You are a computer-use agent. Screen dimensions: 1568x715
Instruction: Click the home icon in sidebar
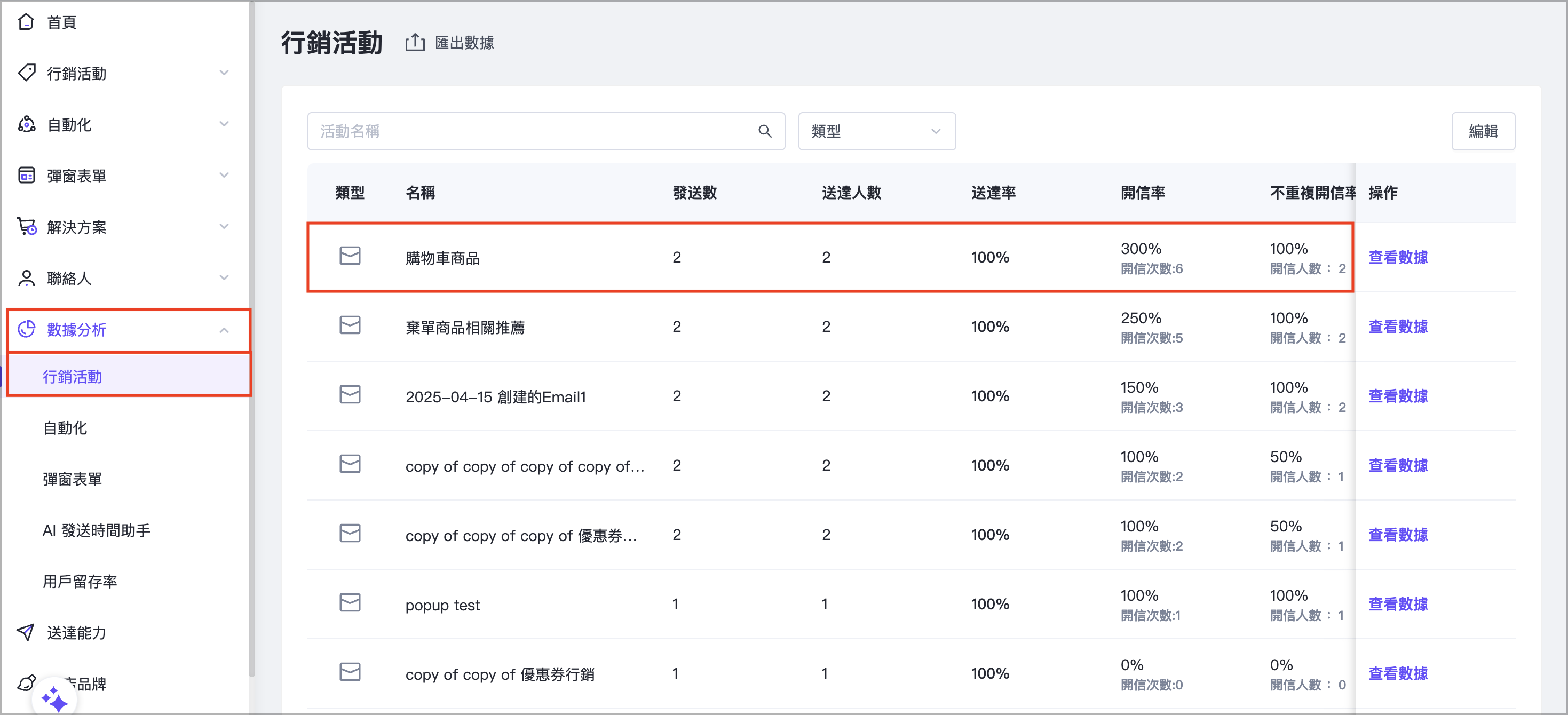point(26,22)
